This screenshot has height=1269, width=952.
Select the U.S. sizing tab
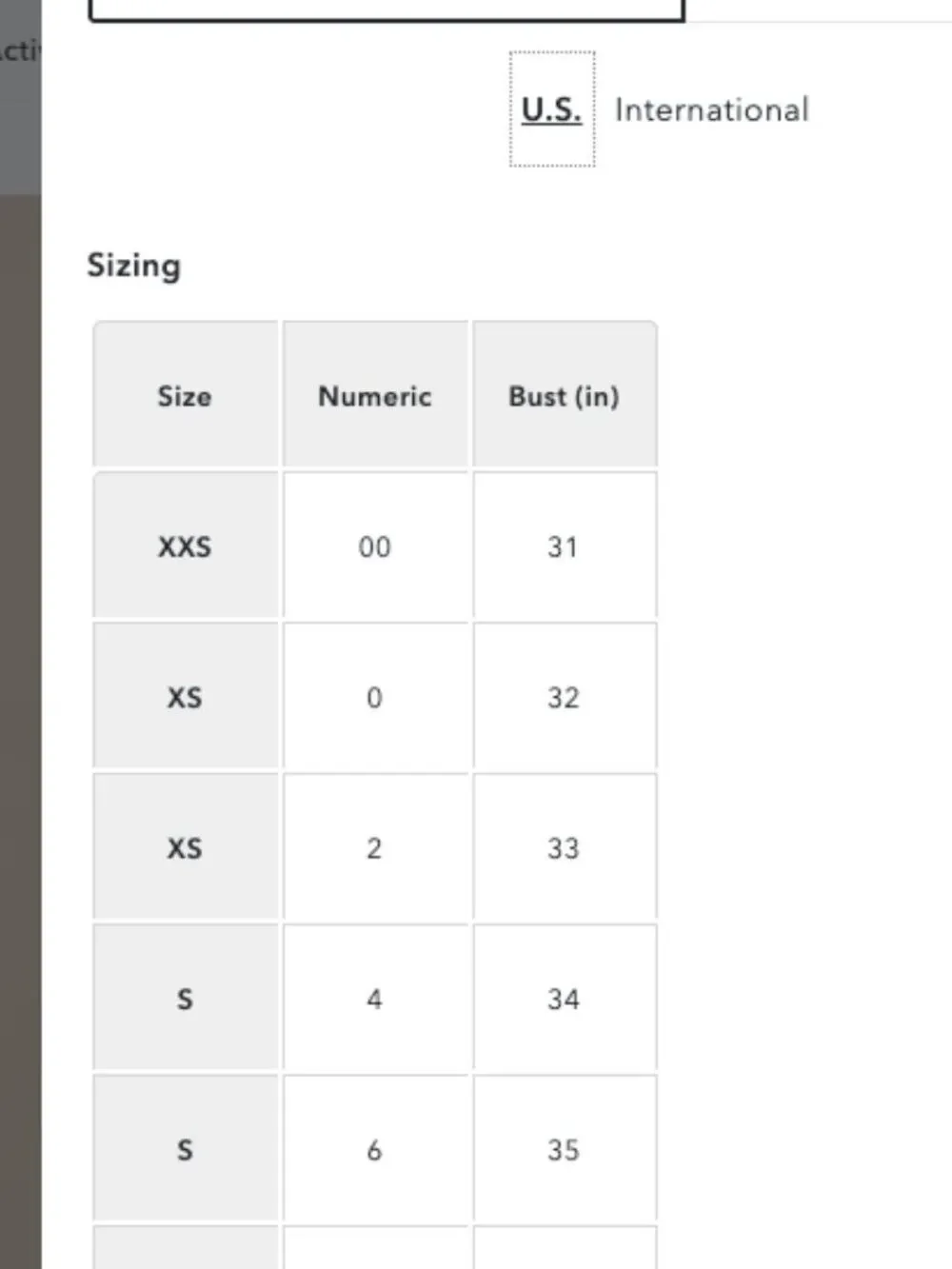click(551, 109)
